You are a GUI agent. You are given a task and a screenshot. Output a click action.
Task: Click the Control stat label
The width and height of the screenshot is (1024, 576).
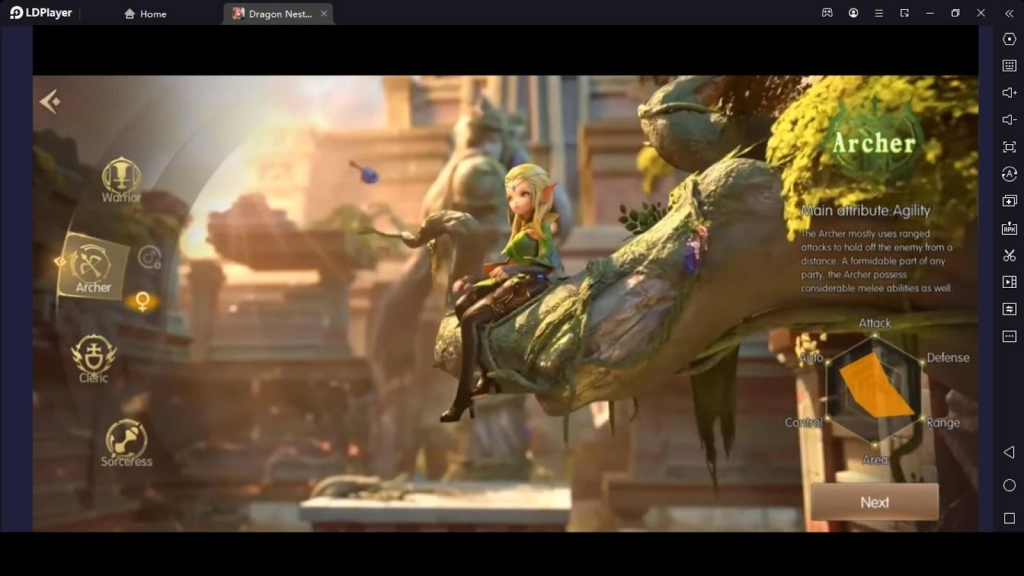click(803, 423)
